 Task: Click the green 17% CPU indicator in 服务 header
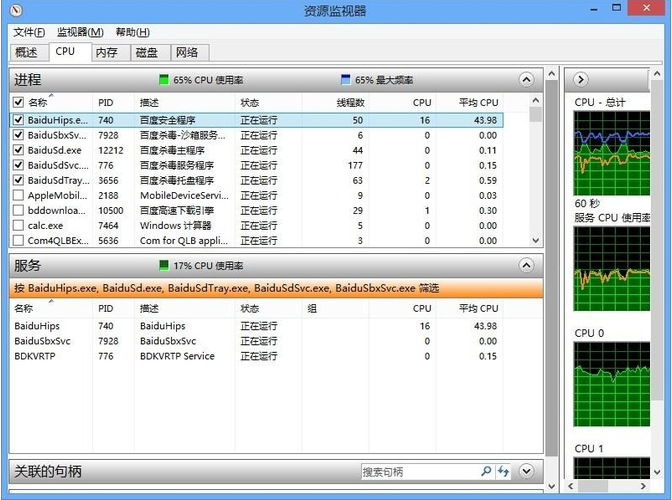pos(163,265)
